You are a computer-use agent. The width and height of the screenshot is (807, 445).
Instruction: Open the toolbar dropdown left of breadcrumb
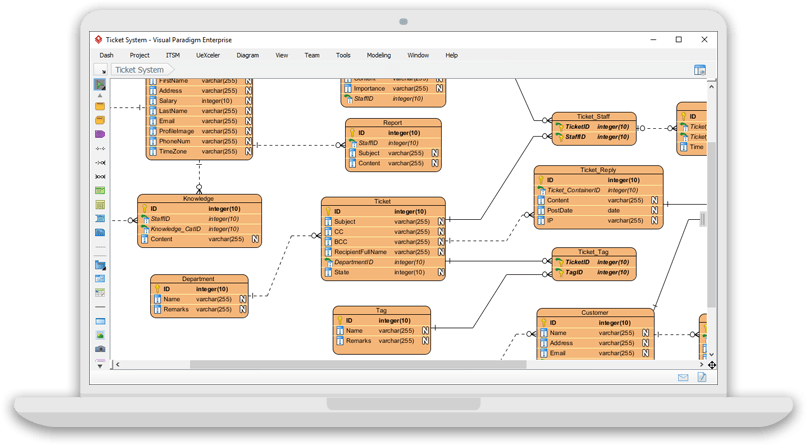pyautogui.click(x=100, y=70)
